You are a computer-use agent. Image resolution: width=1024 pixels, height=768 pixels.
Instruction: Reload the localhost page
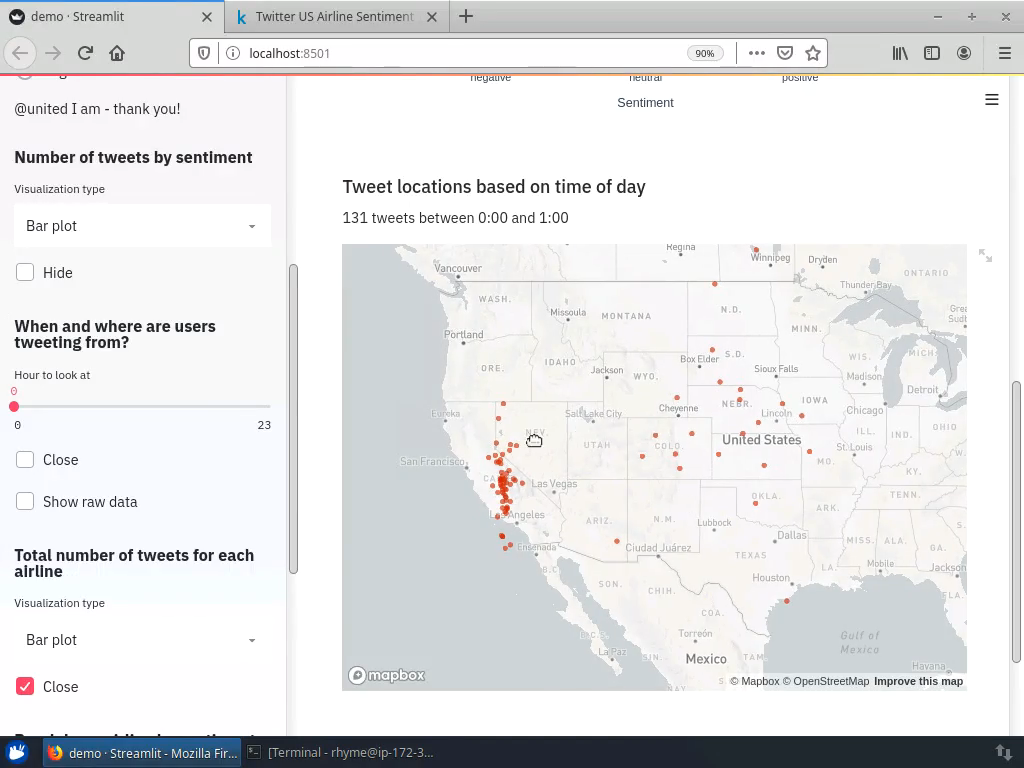(x=85, y=53)
